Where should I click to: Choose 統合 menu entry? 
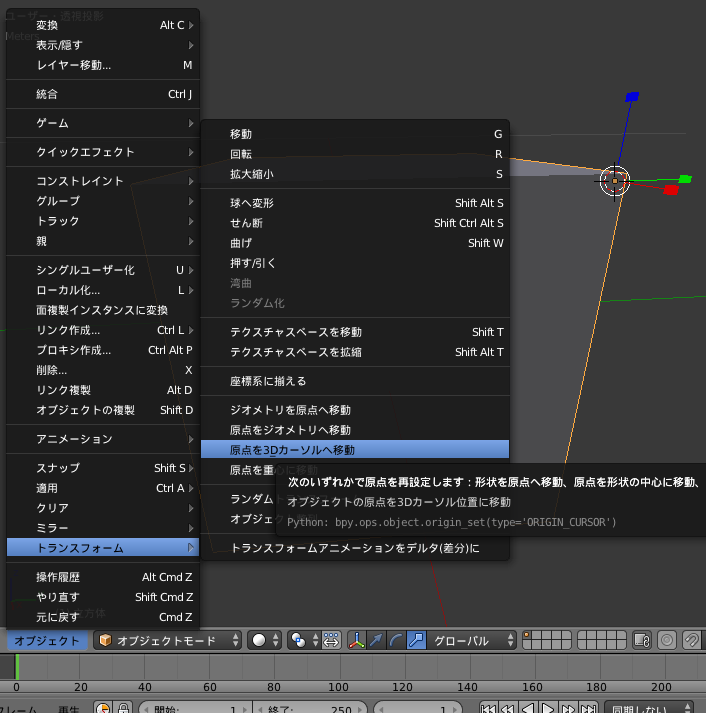[x=103, y=94]
